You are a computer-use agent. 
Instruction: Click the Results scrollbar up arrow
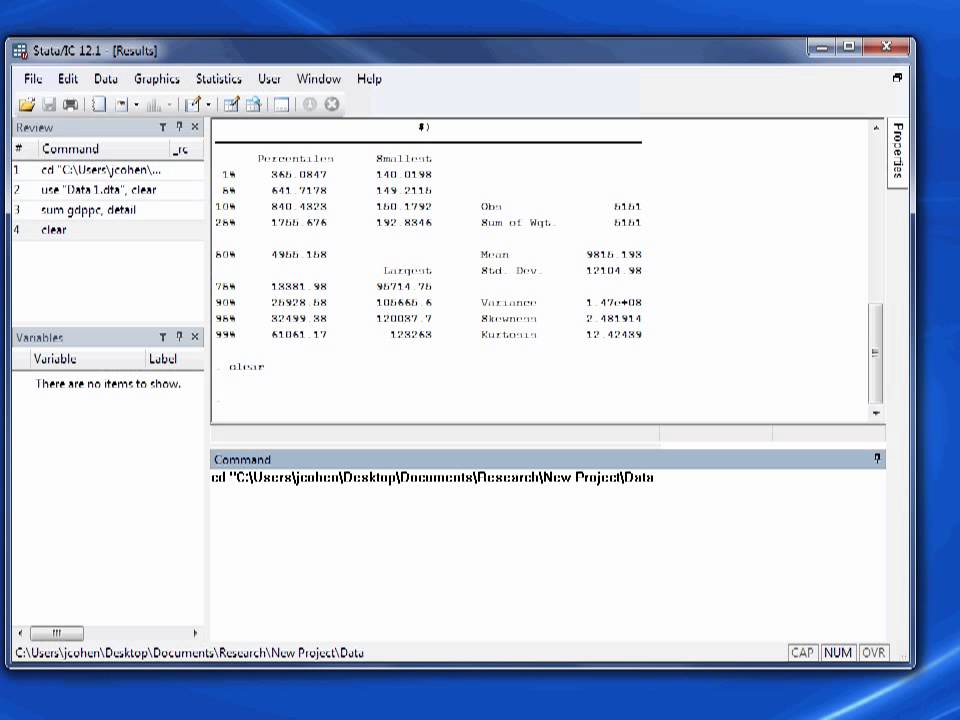click(x=876, y=128)
